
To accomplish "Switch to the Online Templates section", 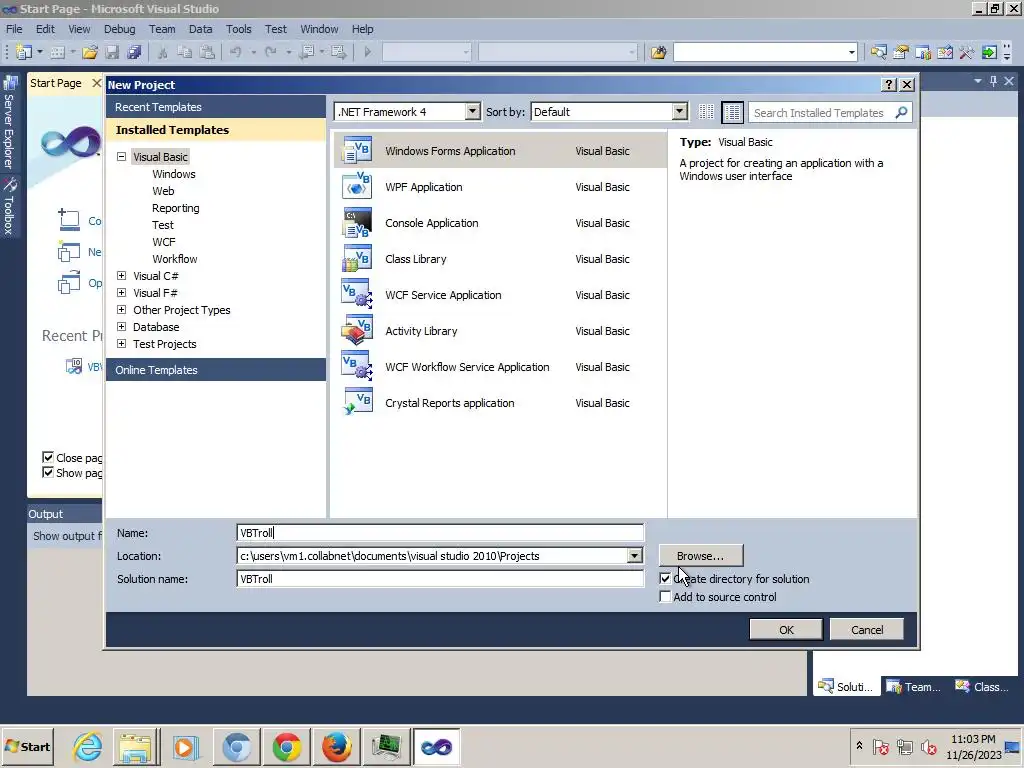I will (x=216, y=370).
